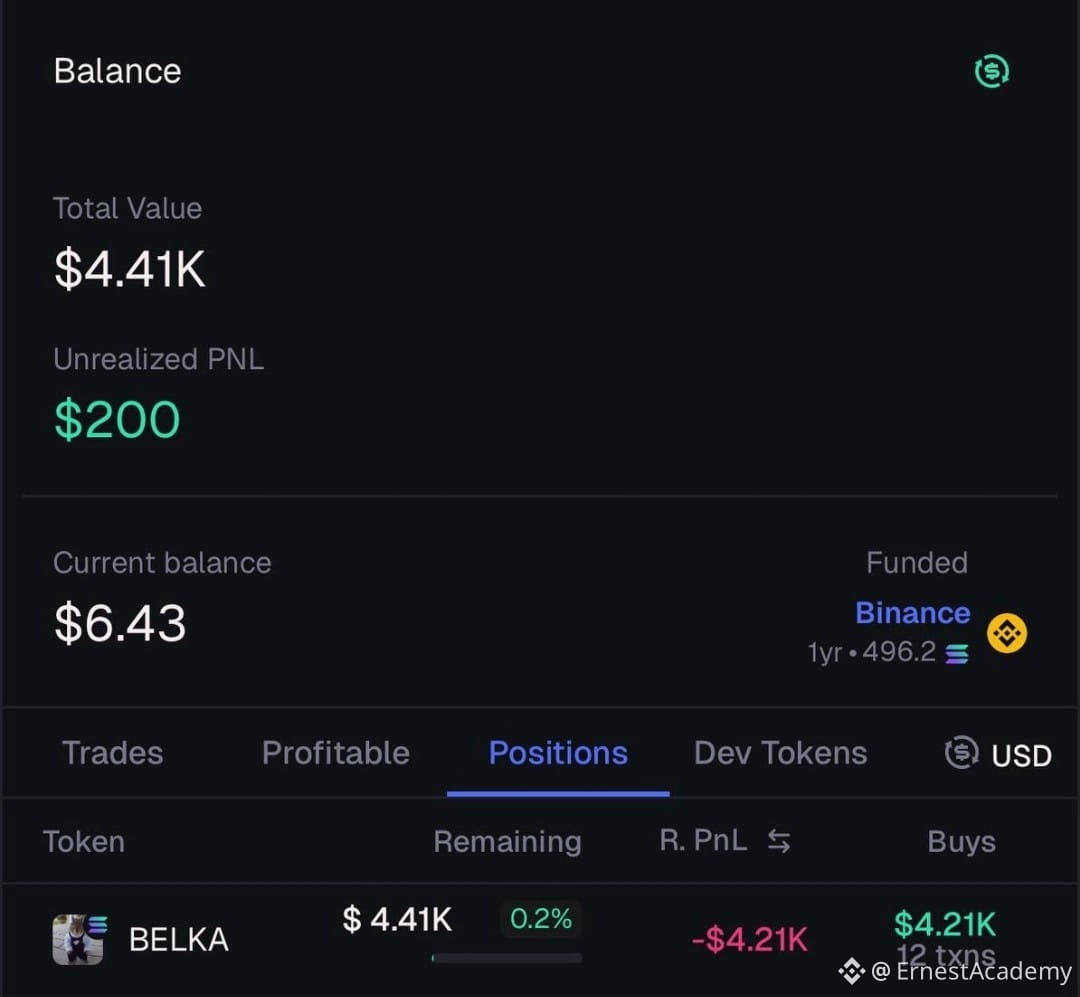
Task: Click the currency cycle icon beside USD
Action: click(x=962, y=752)
